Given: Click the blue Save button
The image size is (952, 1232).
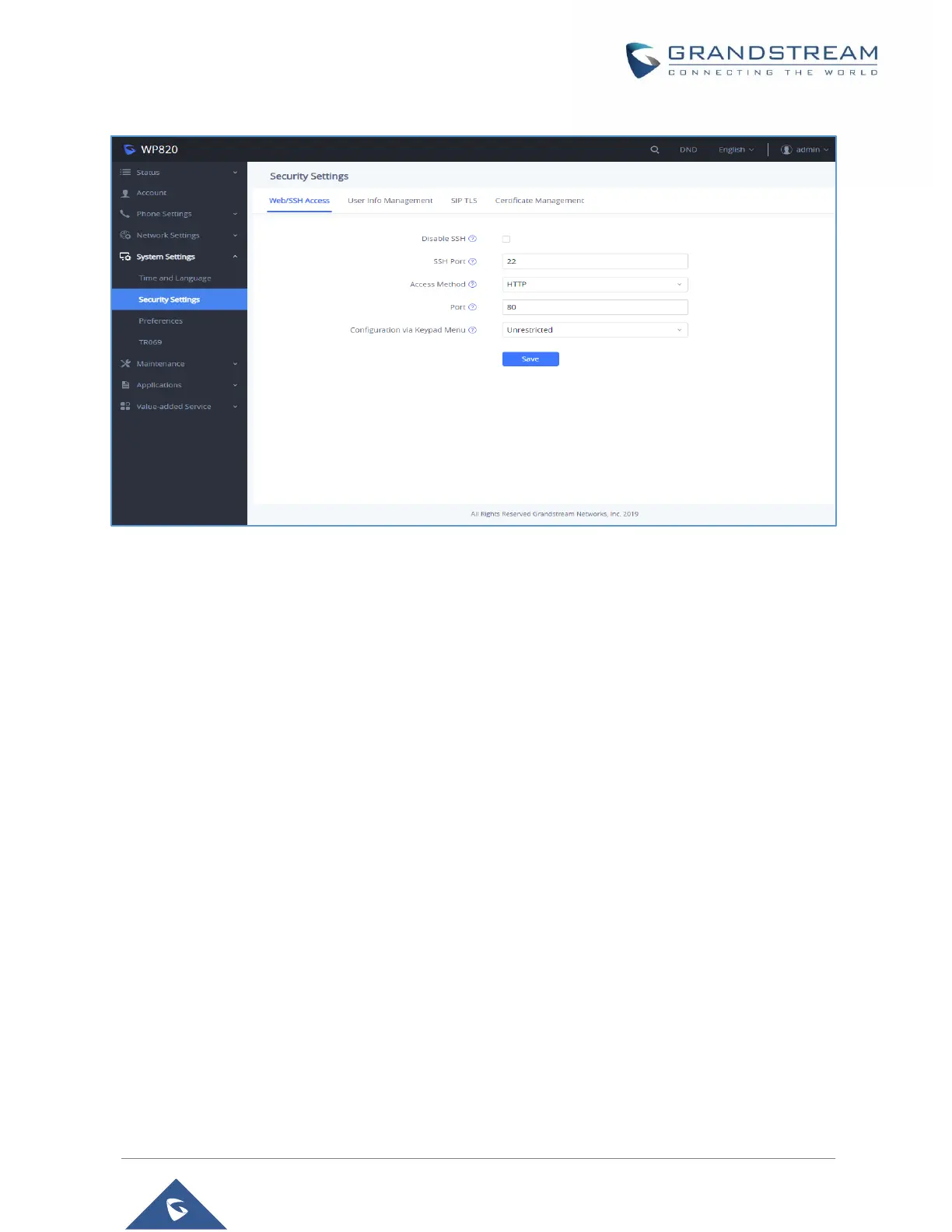Looking at the screenshot, I should 530,359.
